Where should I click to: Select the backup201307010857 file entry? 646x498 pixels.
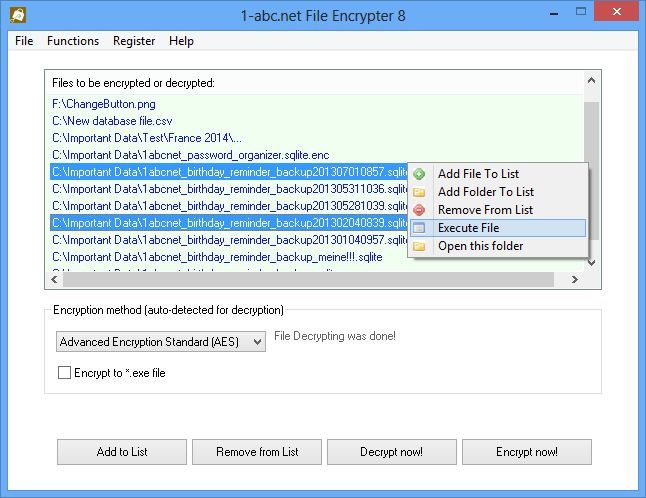(x=229, y=172)
